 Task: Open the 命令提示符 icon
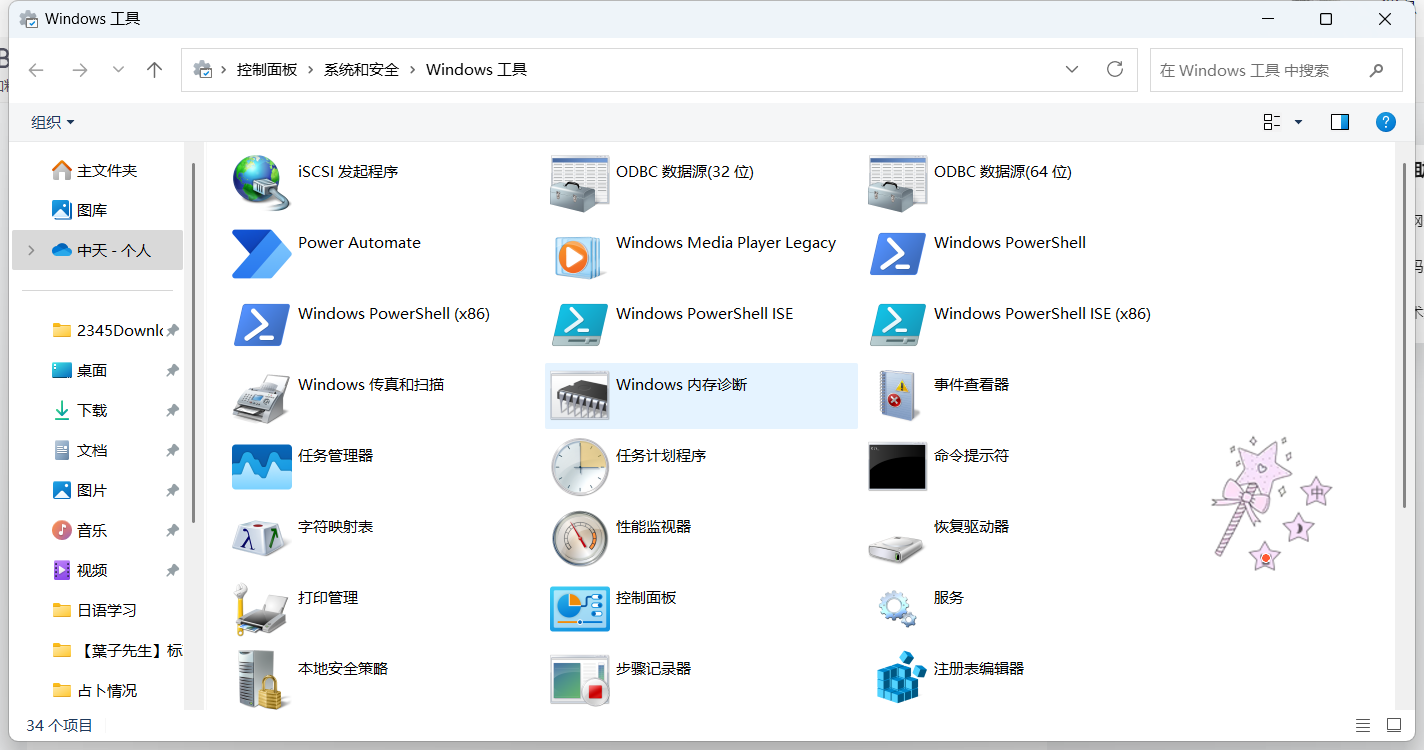pyautogui.click(x=898, y=467)
